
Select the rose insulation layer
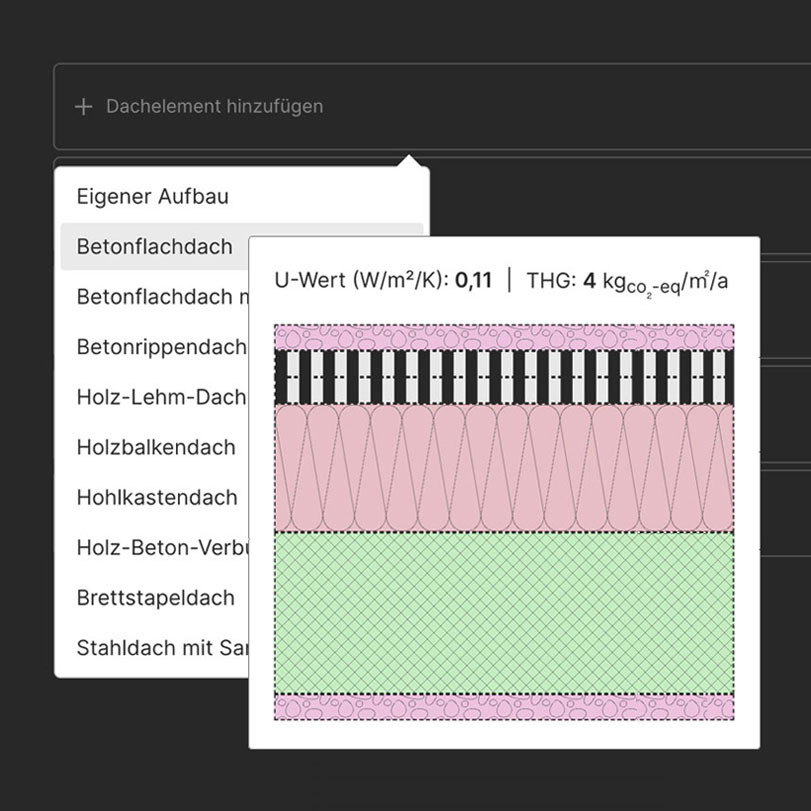point(504,468)
